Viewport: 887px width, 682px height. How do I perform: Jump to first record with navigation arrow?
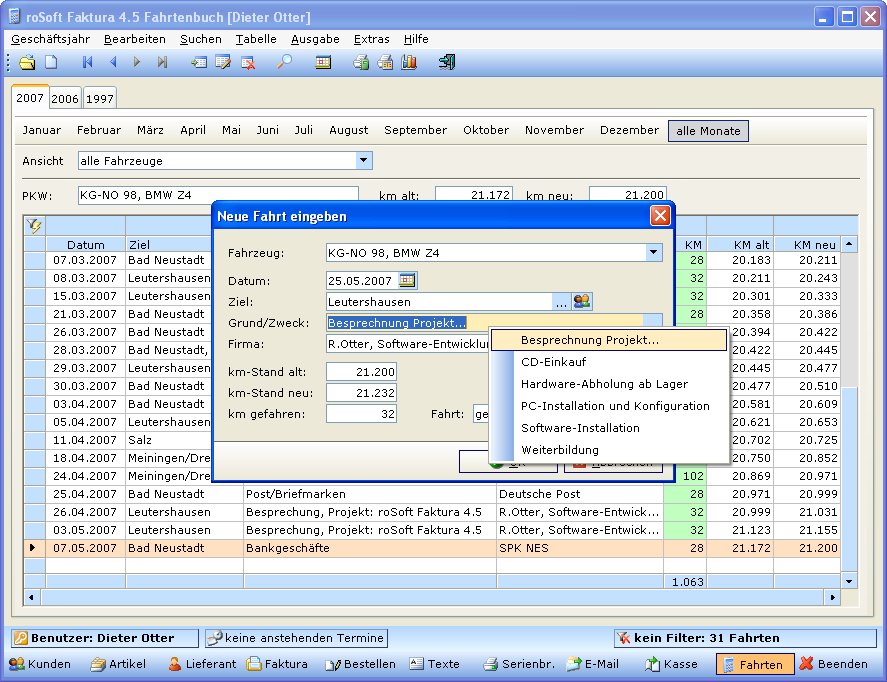(88, 62)
